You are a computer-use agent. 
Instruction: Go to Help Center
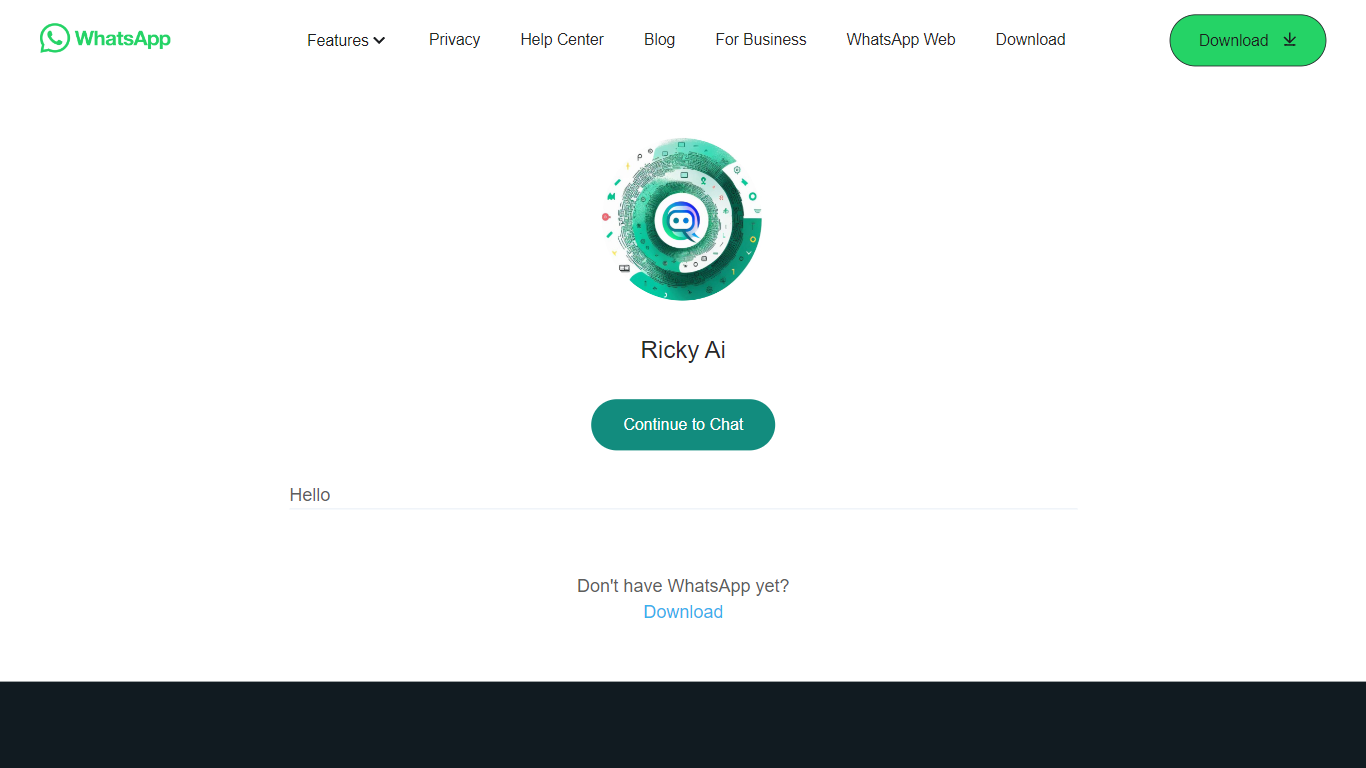point(562,40)
